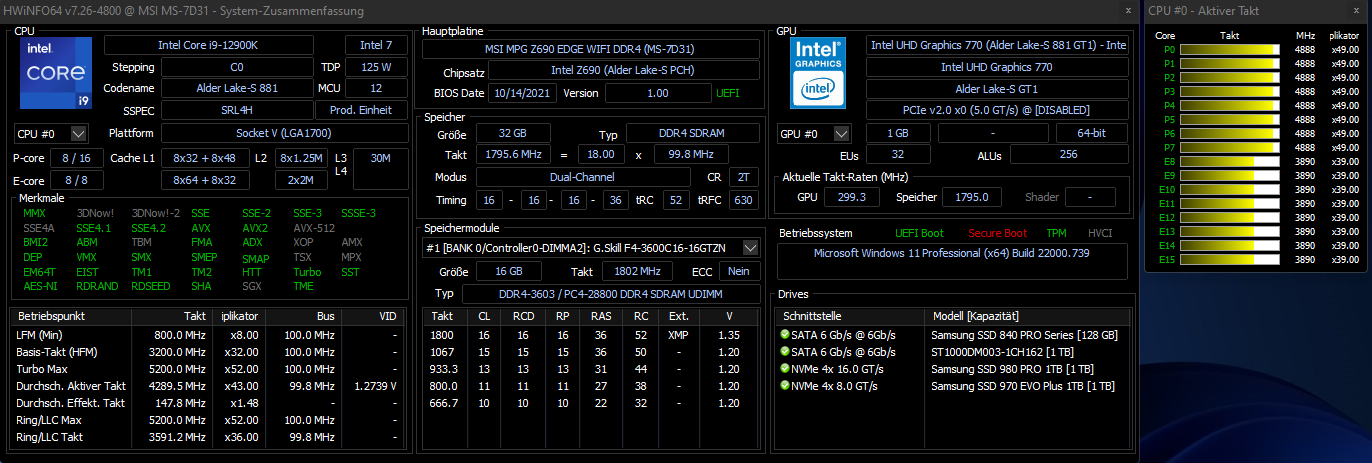1372x463 pixels.
Task: Click green status dot for Samsung SSD 980 PRO
Action: [x=784, y=369]
